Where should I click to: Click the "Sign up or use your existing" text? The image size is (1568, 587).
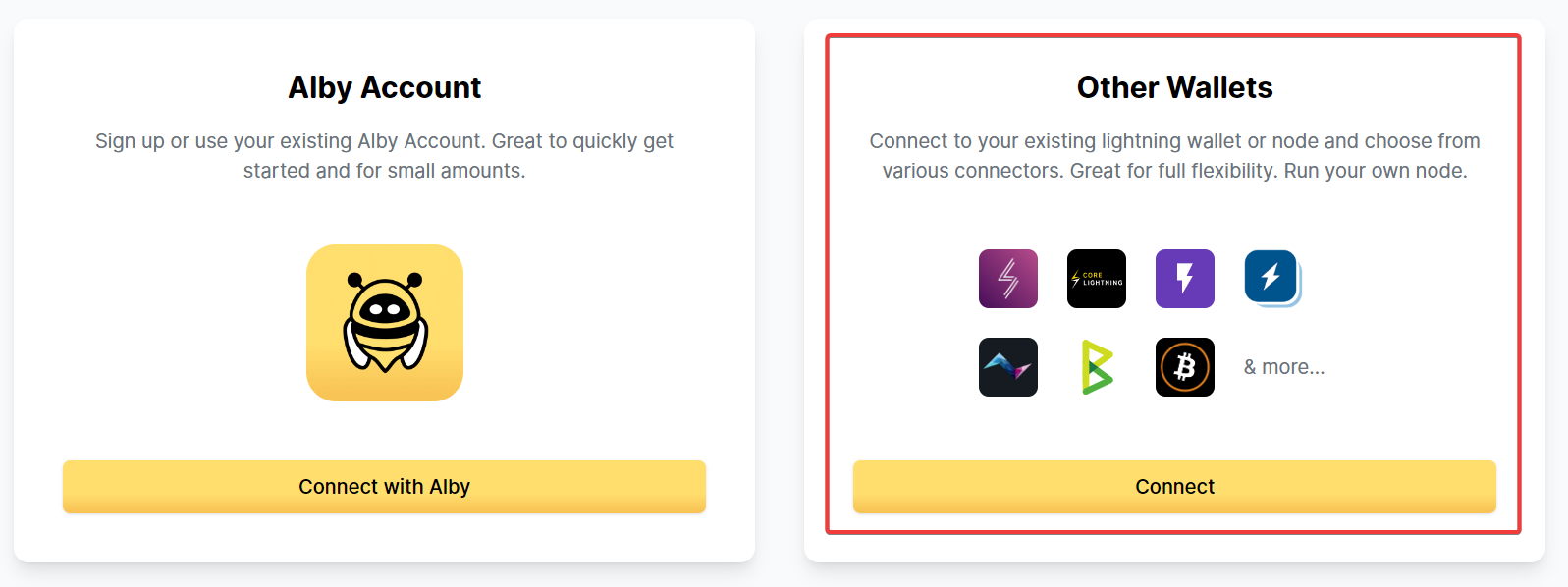tap(223, 141)
